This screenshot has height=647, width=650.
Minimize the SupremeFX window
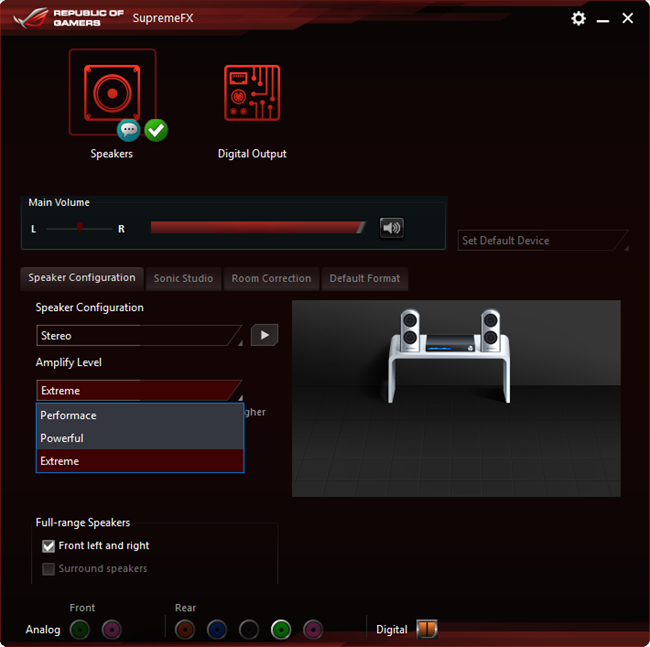[603, 19]
